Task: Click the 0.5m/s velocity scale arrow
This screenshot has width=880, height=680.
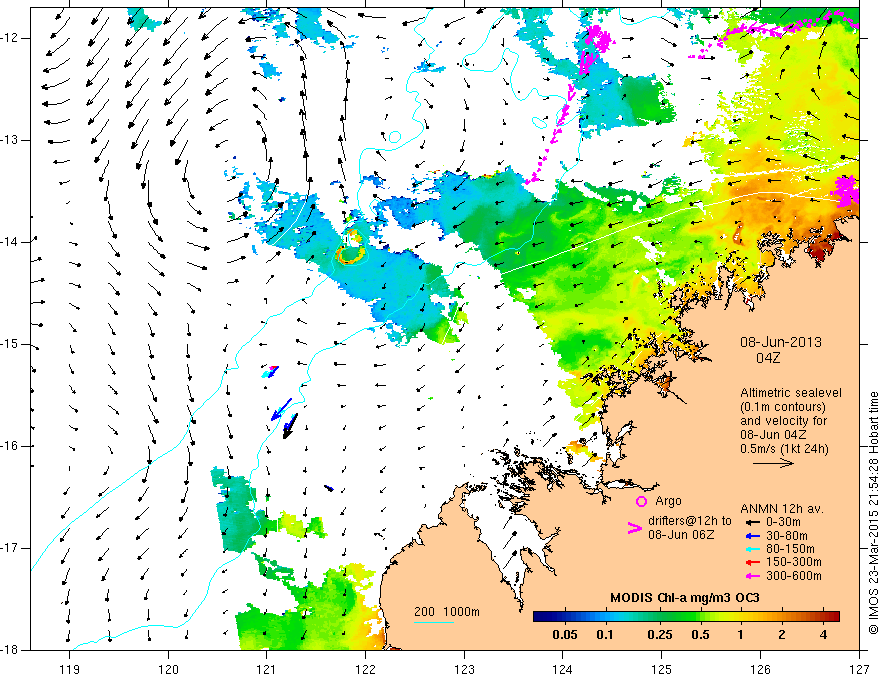Action: coord(773,463)
